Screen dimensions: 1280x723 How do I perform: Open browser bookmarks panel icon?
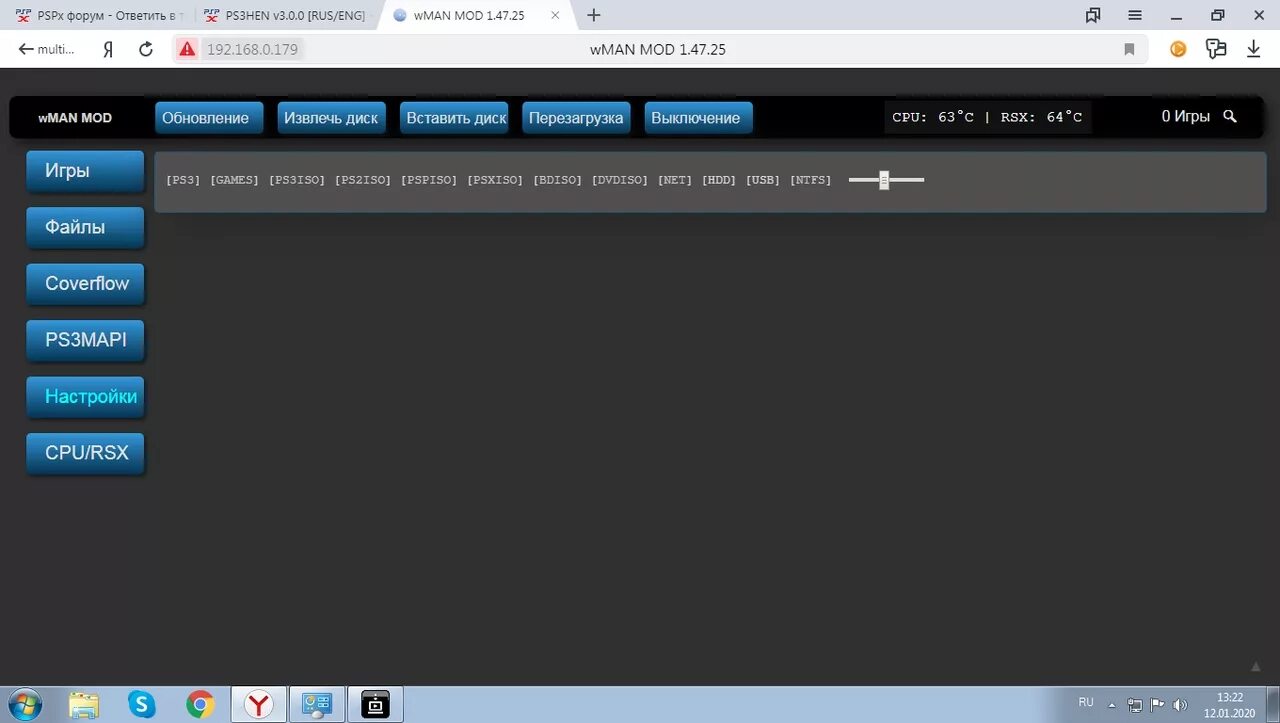click(1093, 15)
